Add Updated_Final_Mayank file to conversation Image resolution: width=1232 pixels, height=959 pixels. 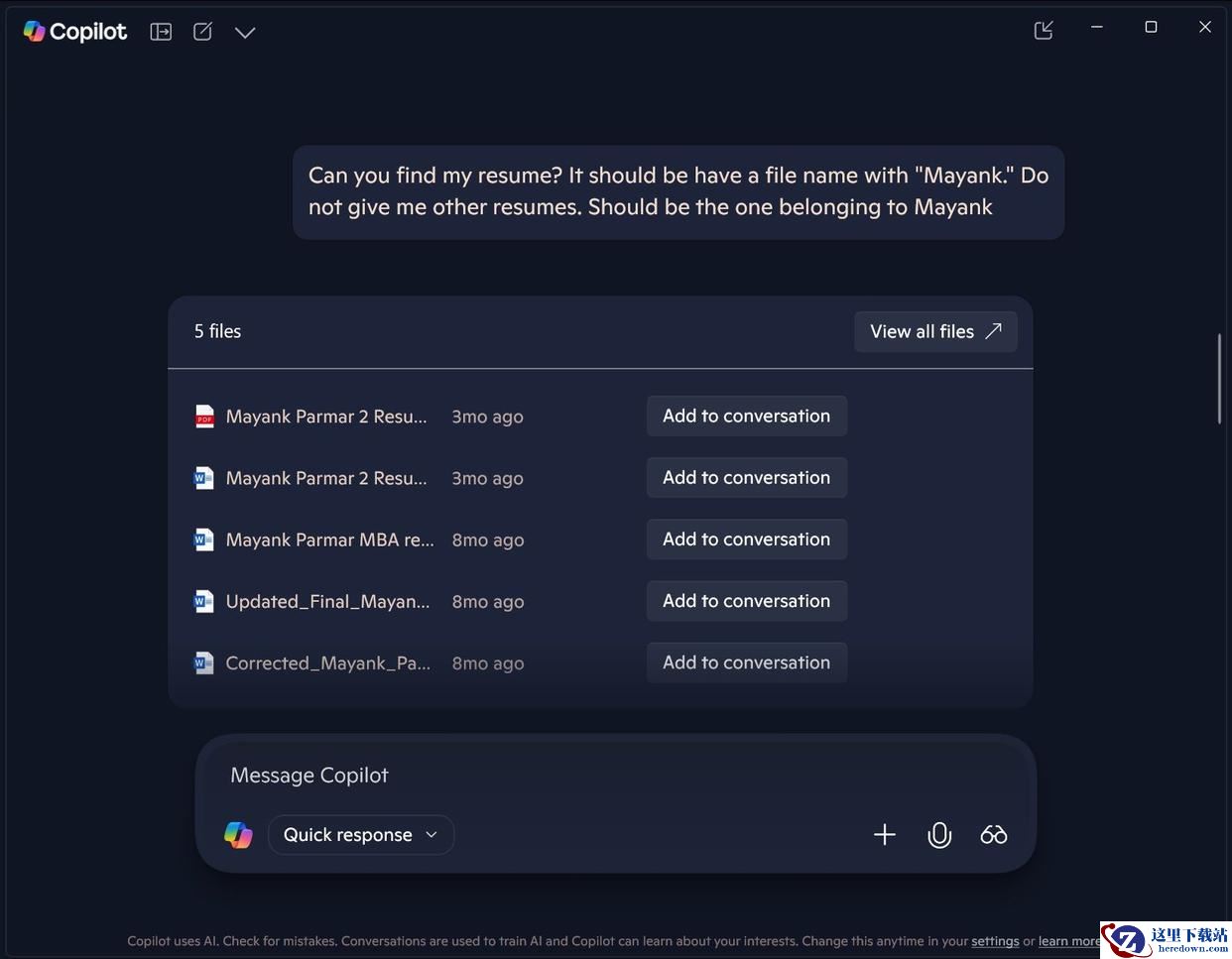pos(747,601)
